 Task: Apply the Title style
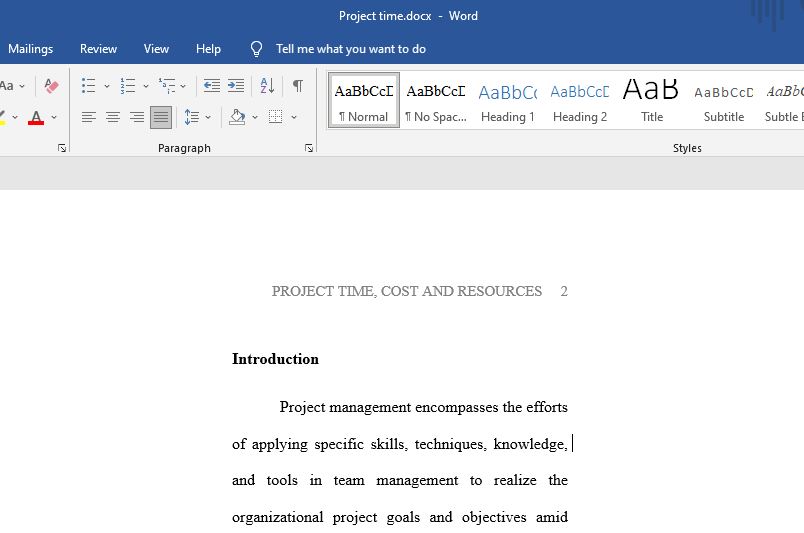point(652,101)
